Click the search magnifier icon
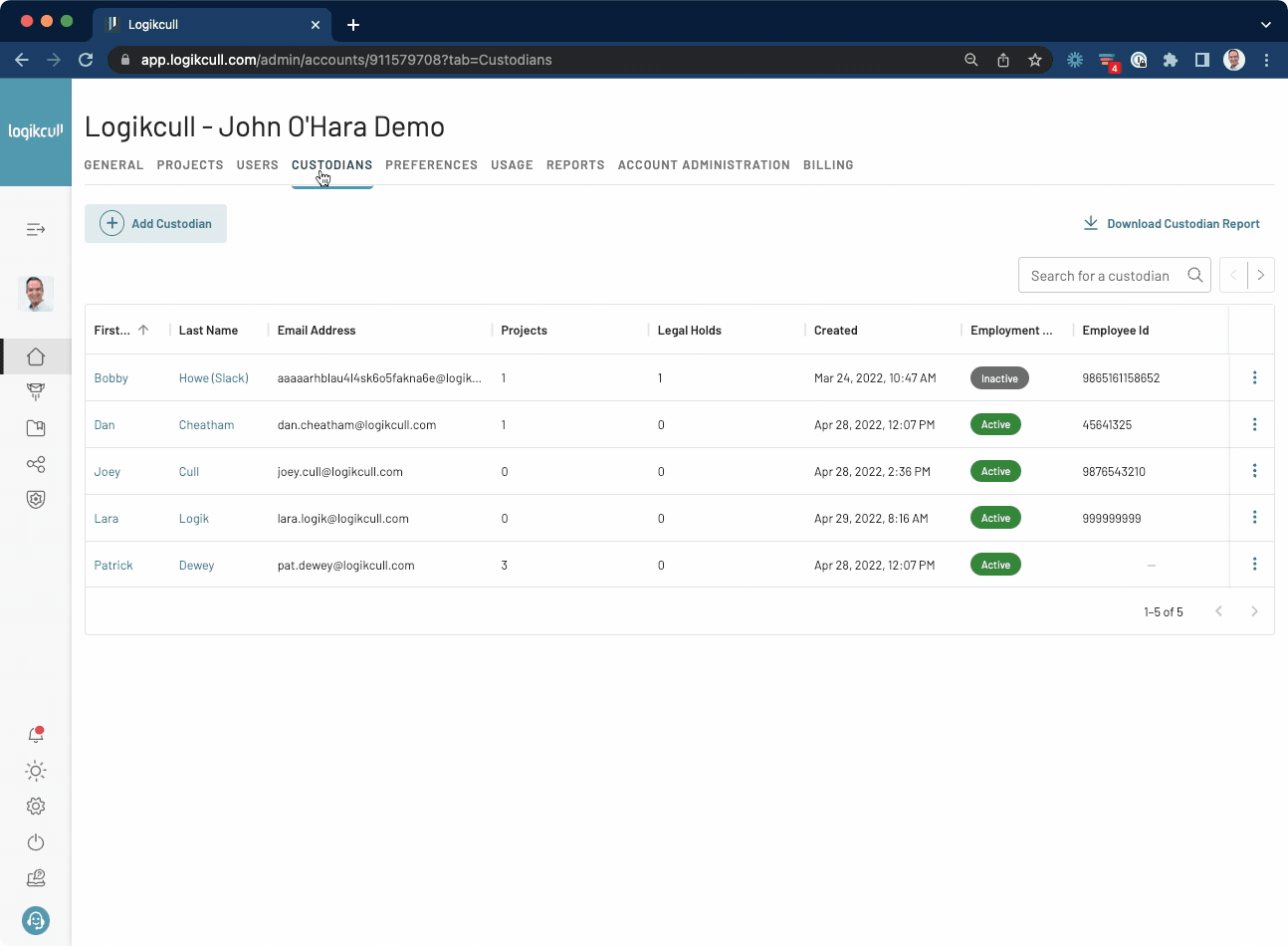The height and width of the screenshot is (946, 1288). point(1195,276)
